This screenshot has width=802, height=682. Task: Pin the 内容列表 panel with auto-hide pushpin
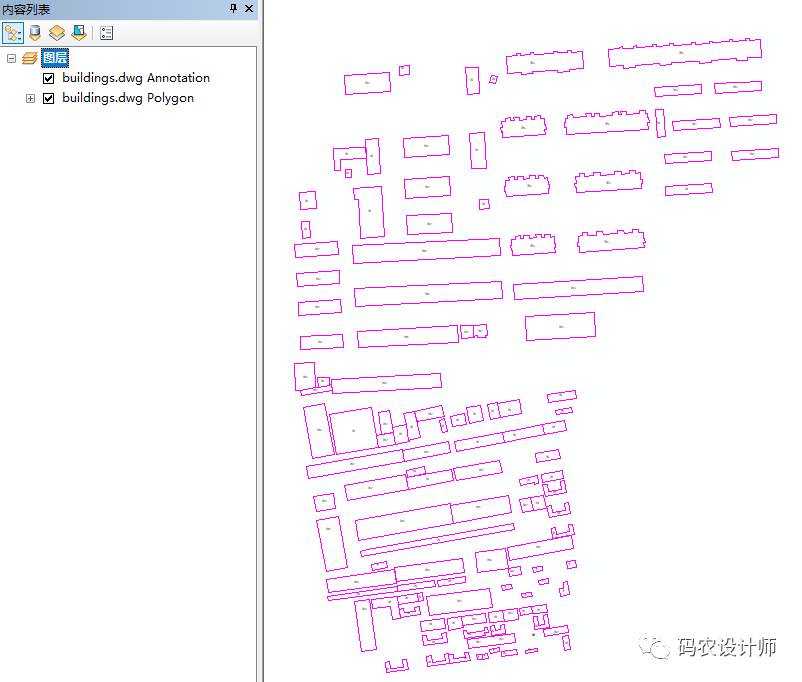coord(234,8)
